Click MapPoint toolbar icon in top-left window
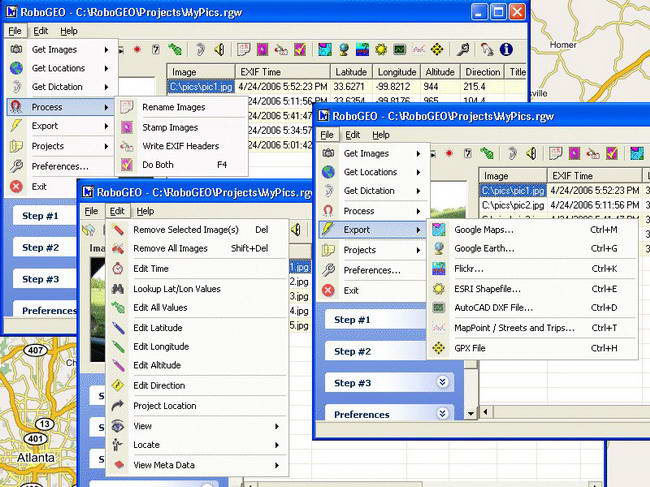650x487 pixels. [418, 50]
